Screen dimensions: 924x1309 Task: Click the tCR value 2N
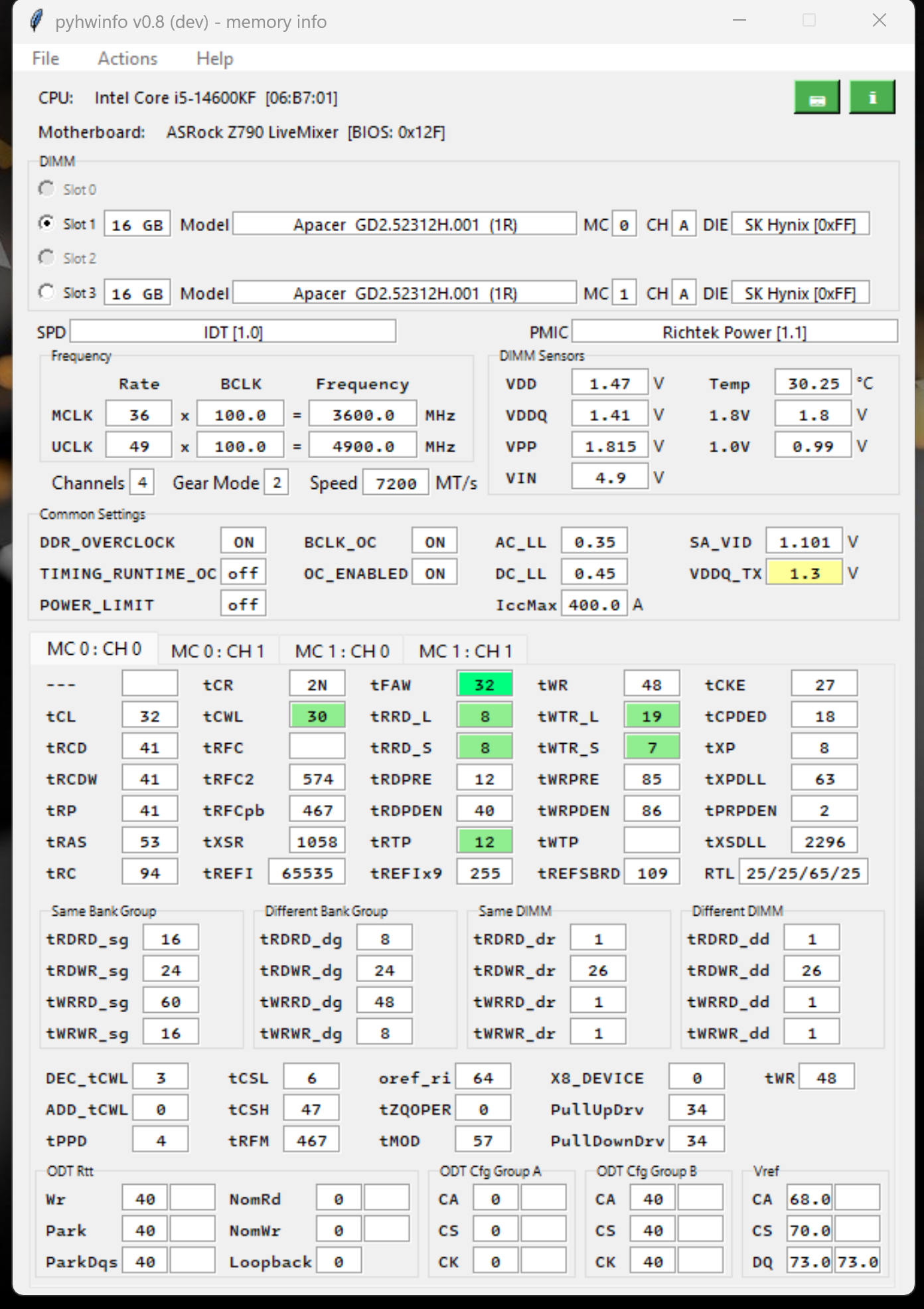tap(317, 684)
